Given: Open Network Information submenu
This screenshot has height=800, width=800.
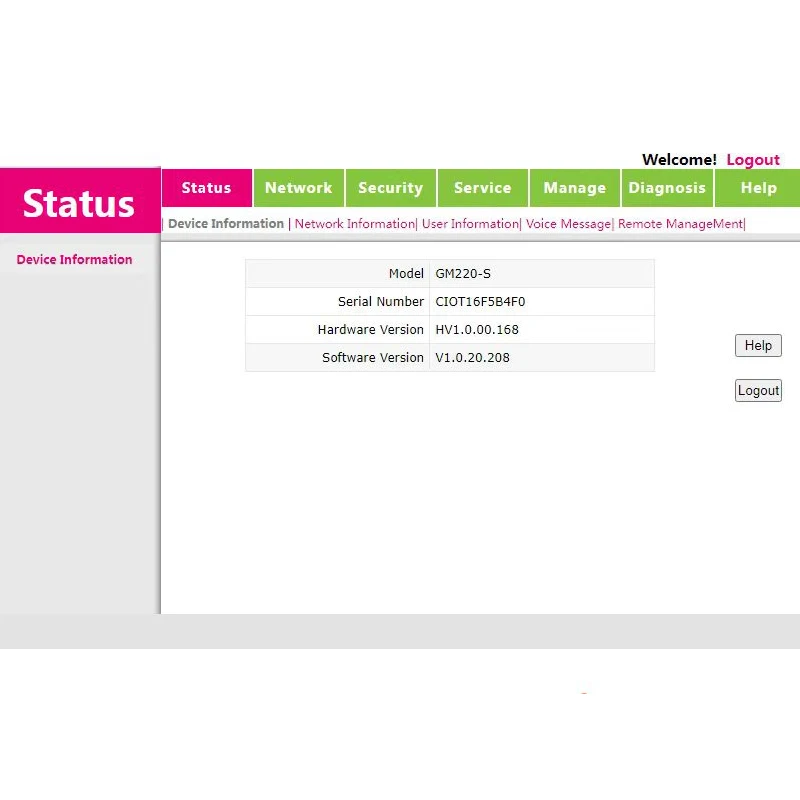Looking at the screenshot, I should coord(355,223).
